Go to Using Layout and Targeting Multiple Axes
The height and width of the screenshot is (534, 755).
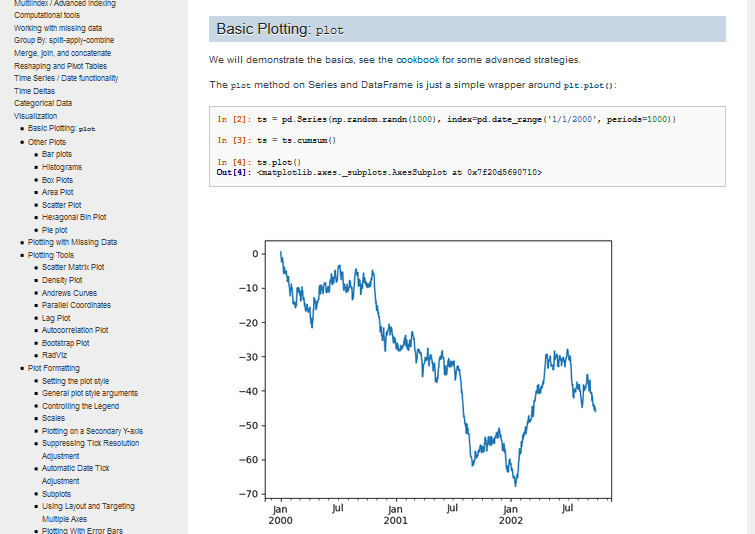88,513
